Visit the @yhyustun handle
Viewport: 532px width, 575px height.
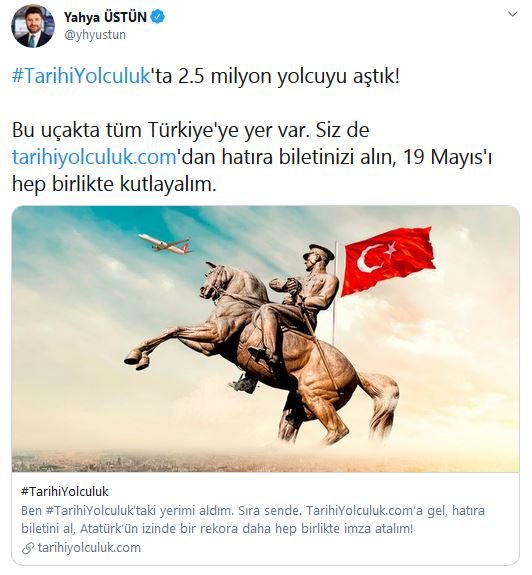tap(95, 35)
